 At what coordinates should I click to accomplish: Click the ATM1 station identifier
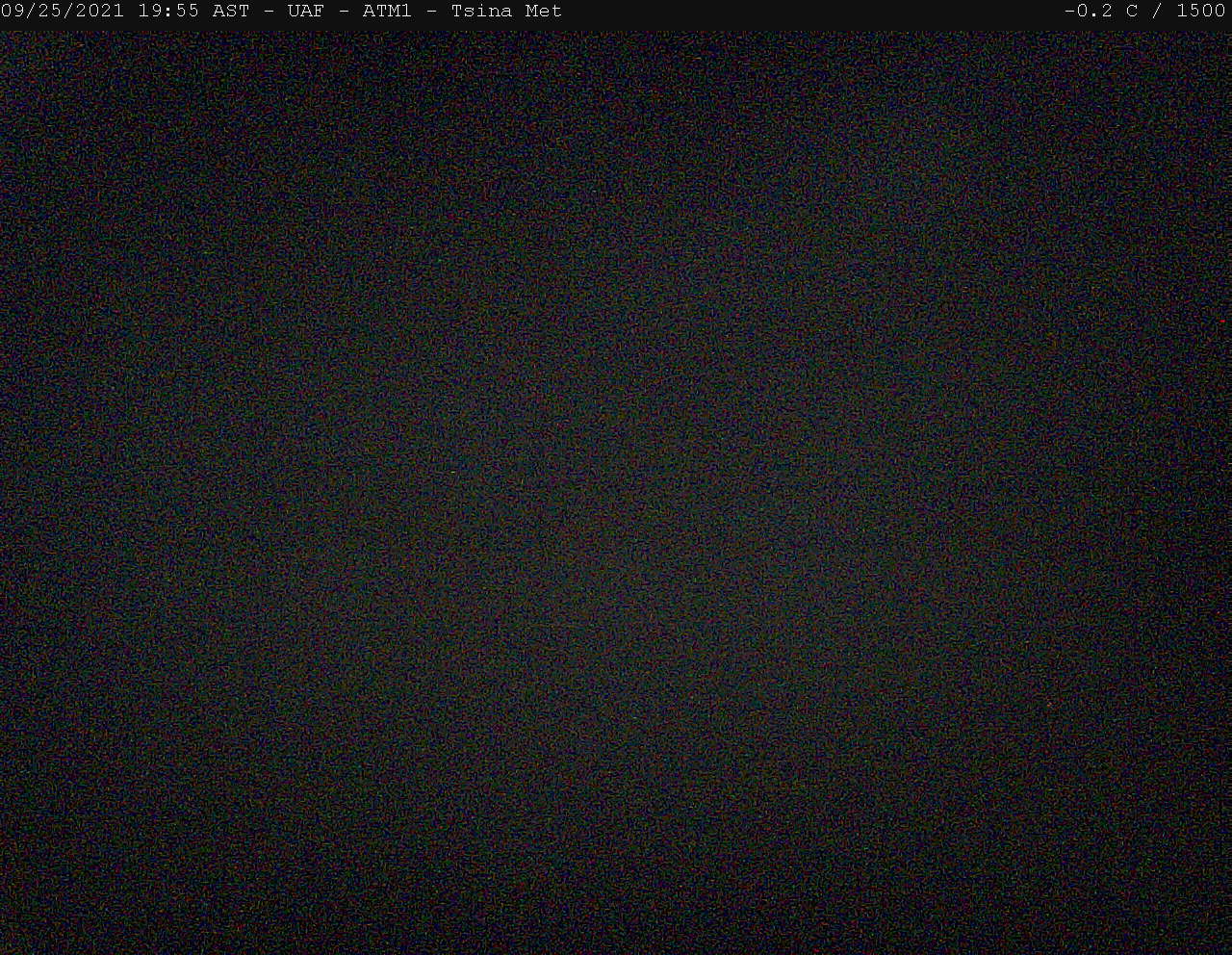click(387, 12)
